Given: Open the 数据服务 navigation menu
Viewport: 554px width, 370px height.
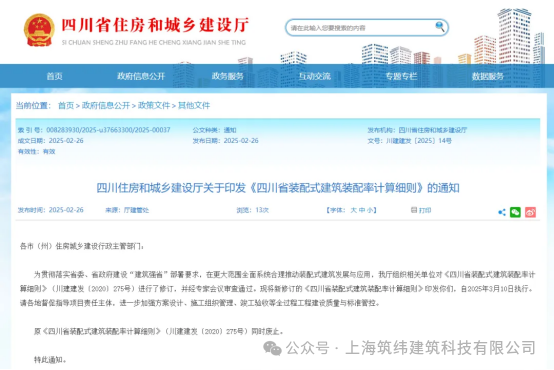Looking at the screenshot, I should point(488,76).
